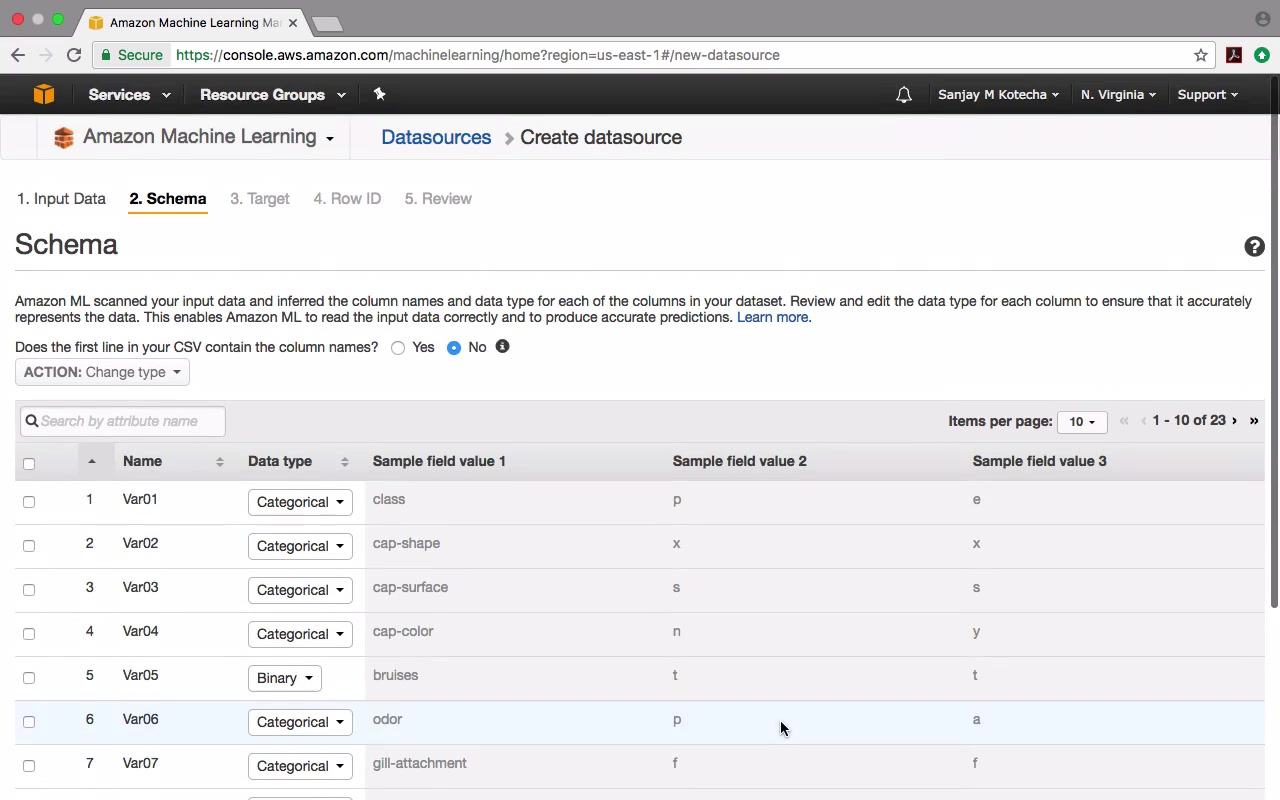This screenshot has height=800, width=1280.
Task: Click the AWS home cube icon
Action: [43, 94]
